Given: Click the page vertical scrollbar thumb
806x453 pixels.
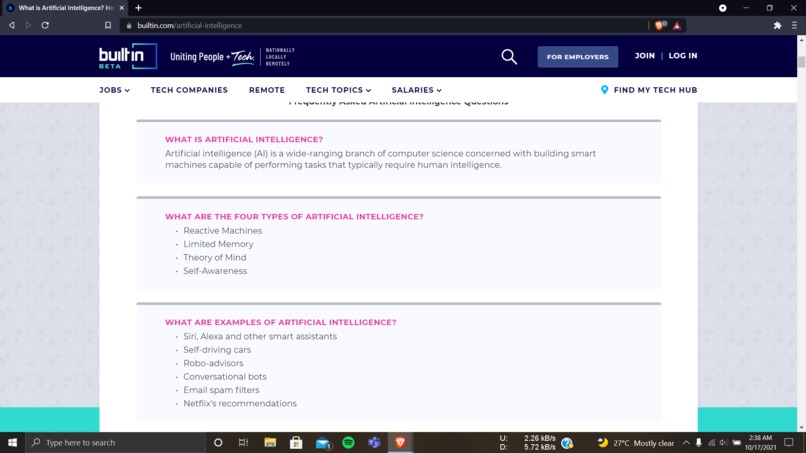Looking at the screenshot, I should click(x=801, y=62).
